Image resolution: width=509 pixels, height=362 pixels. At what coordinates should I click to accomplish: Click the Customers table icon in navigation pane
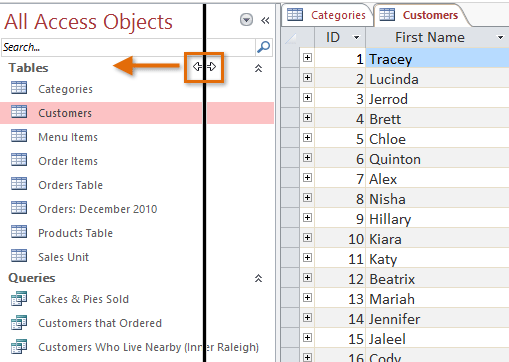19,112
